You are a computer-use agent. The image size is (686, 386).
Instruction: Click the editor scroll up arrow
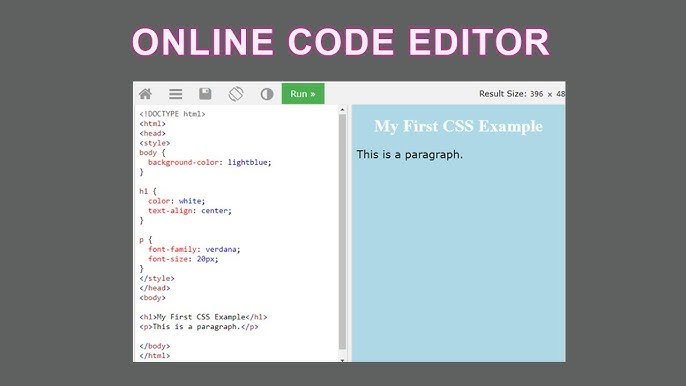pyautogui.click(x=342, y=110)
